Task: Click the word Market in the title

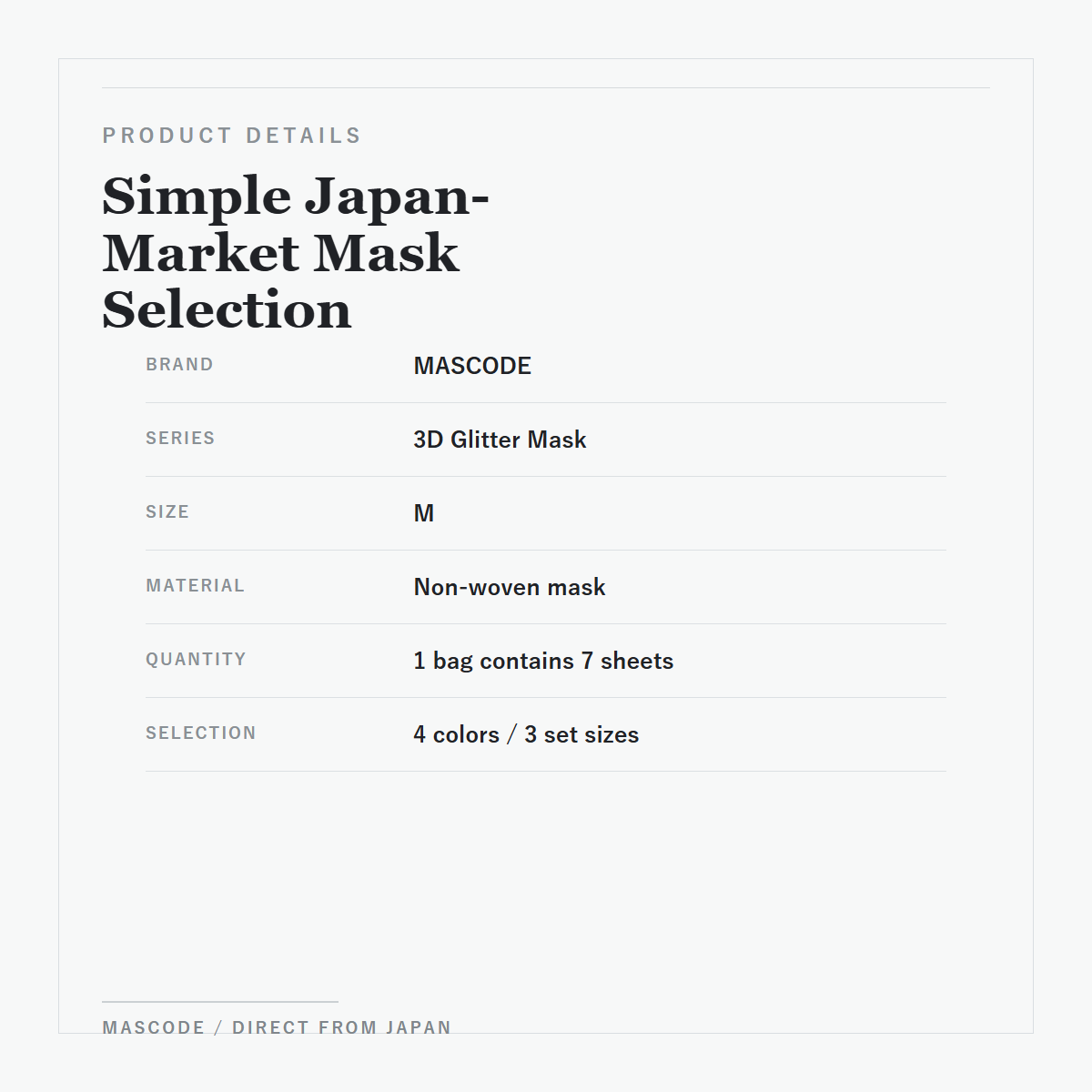Action: click(201, 253)
